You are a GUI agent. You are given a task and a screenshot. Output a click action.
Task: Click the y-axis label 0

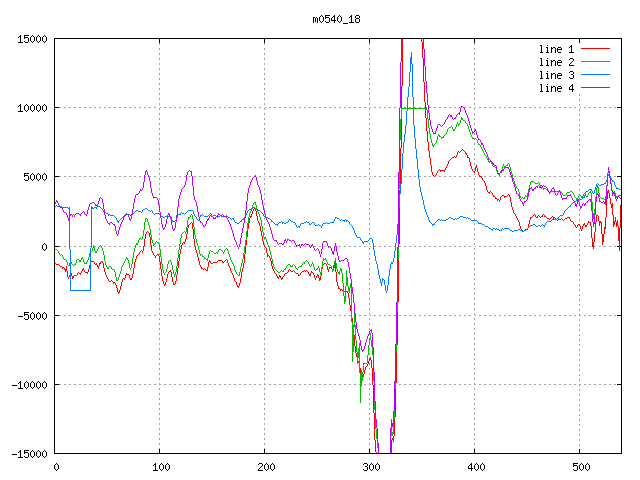click(x=44, y=247)
